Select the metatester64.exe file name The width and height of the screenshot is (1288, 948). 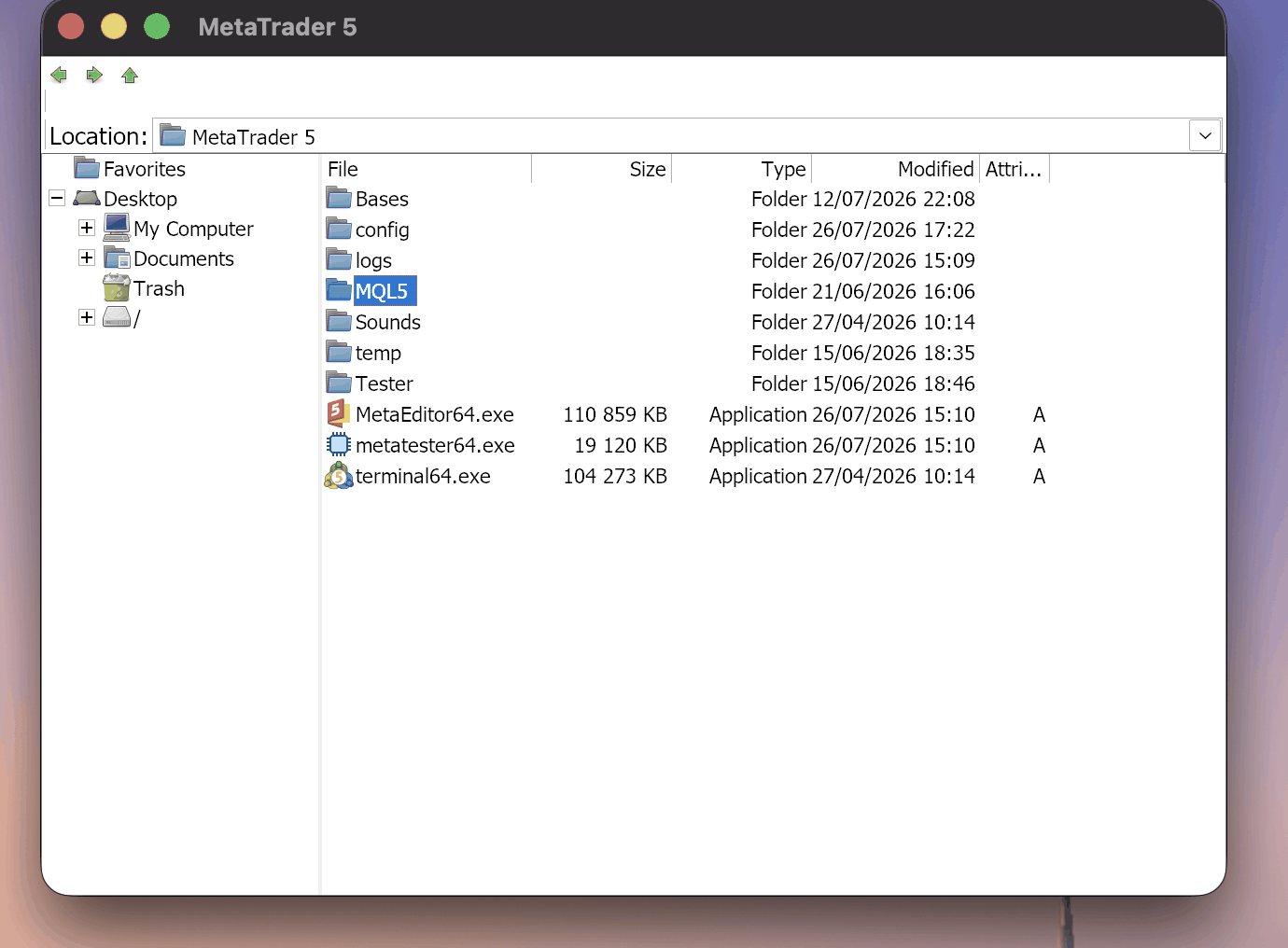click(x=435, y=445)
